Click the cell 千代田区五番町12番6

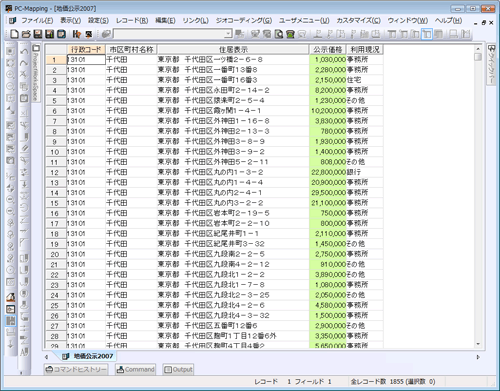(233, 326)
